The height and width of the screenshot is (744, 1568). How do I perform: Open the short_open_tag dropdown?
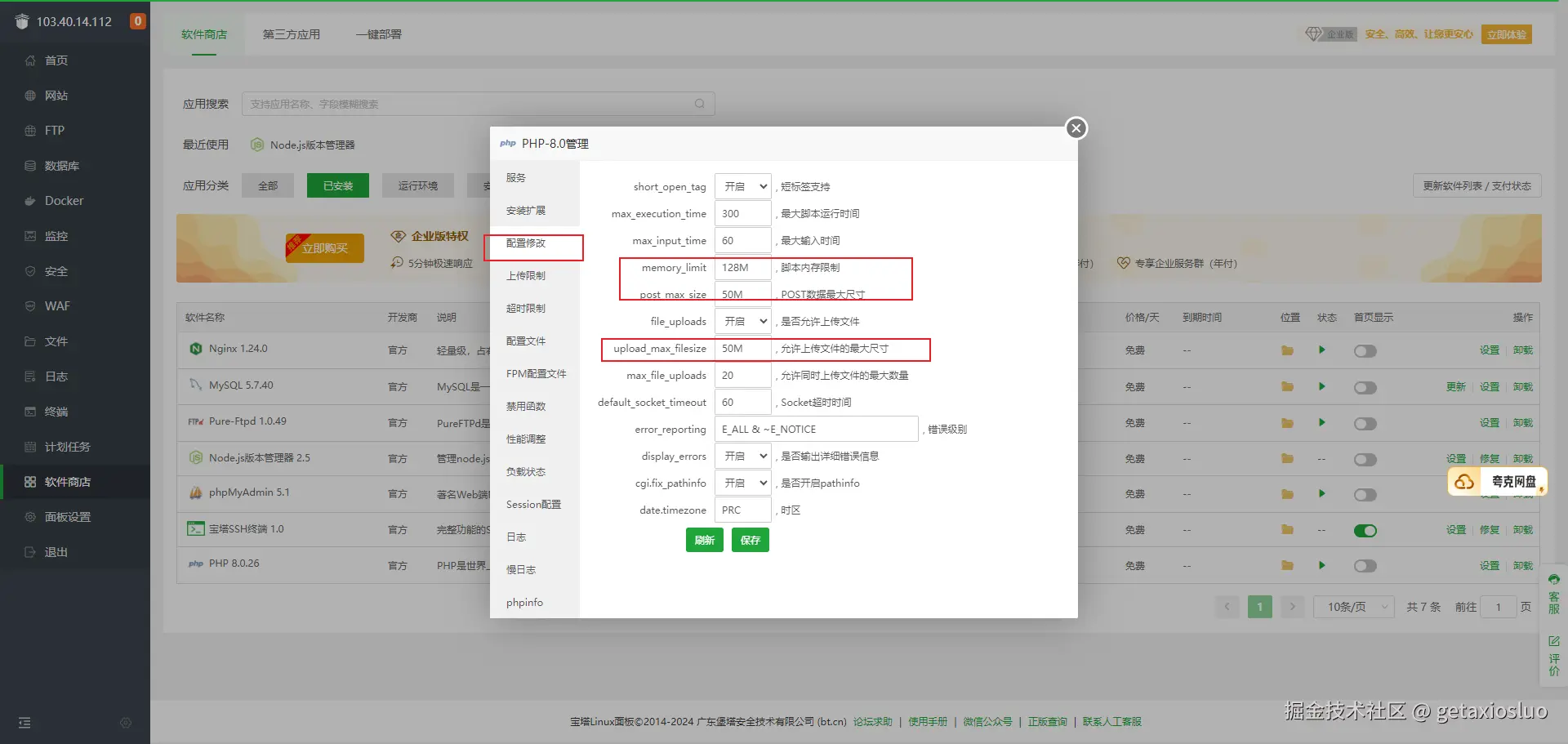click(x=742, y=186)
